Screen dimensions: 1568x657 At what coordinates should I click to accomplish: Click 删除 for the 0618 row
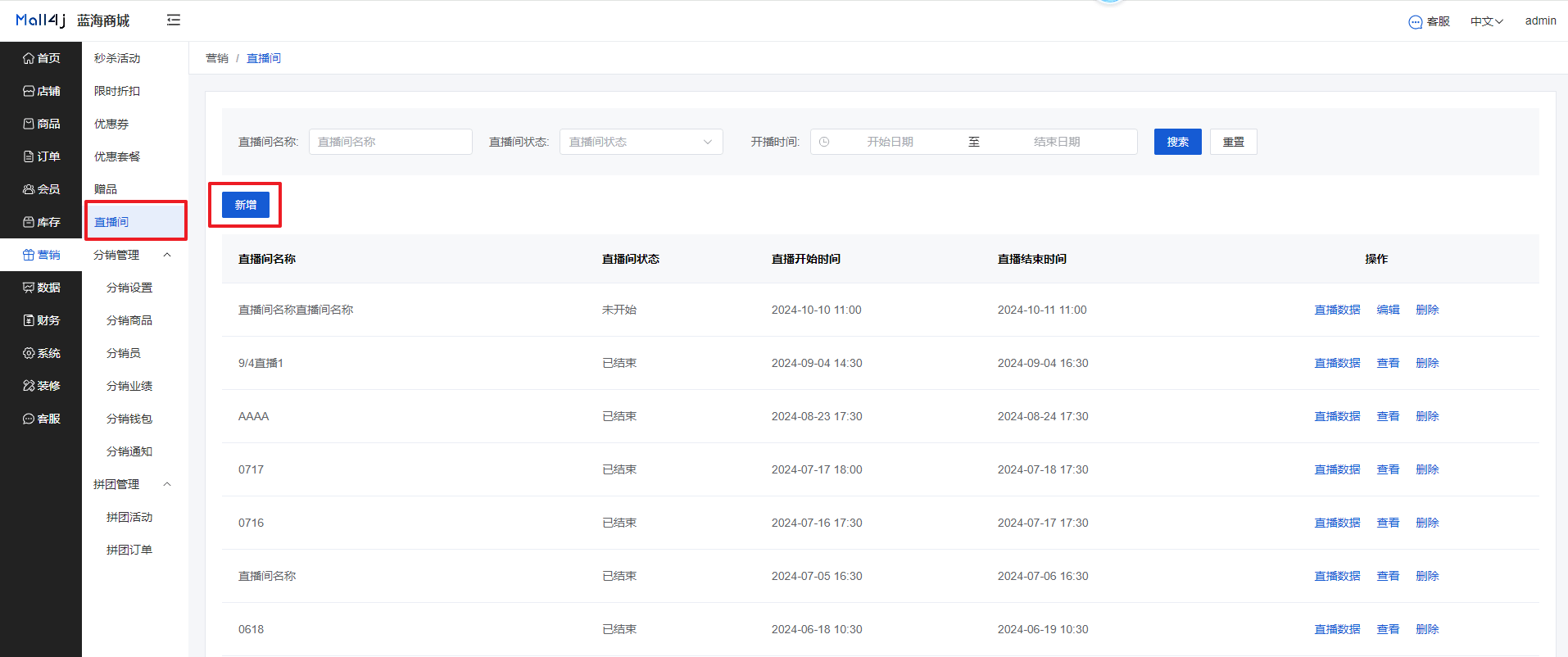pyautogui.click(x=1427, y=629)
